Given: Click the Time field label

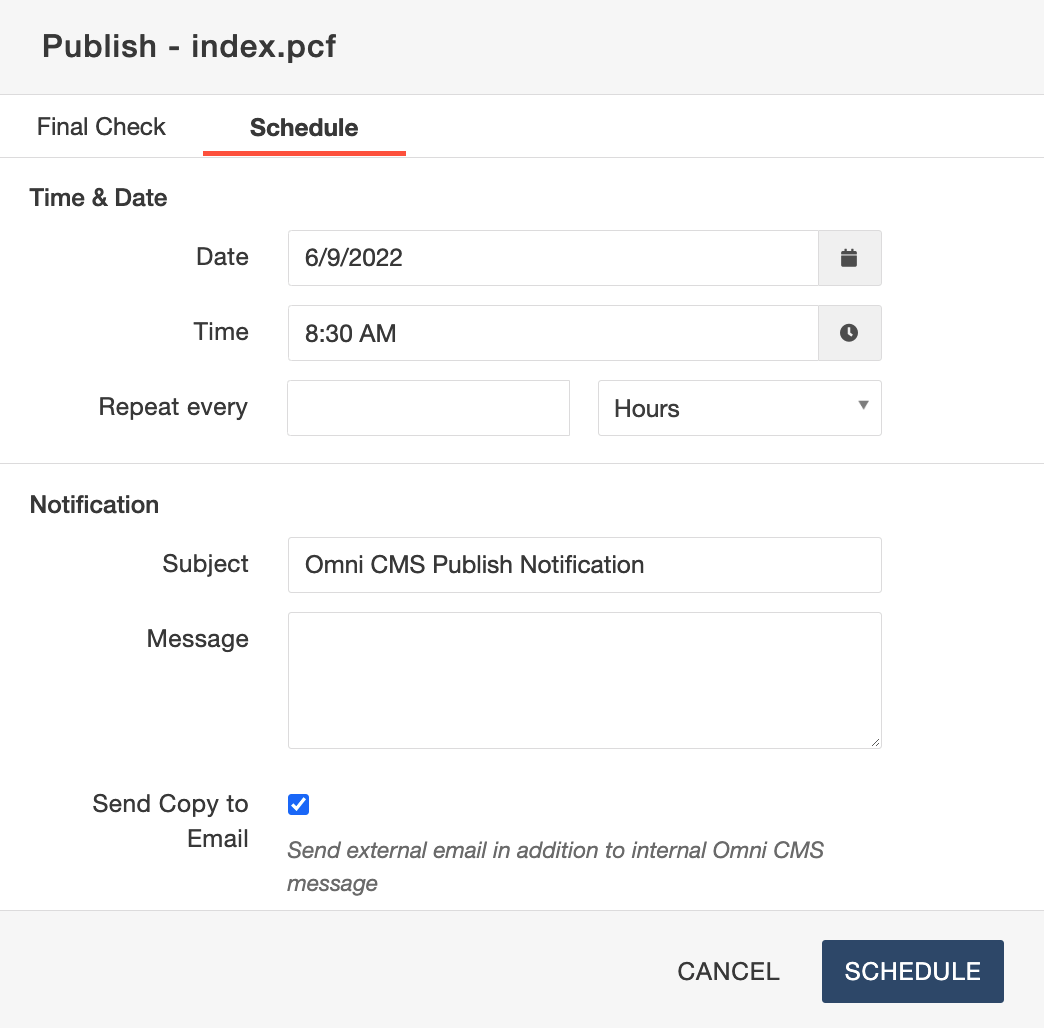Looking at the screenshot, I should [x=221, y=332].
